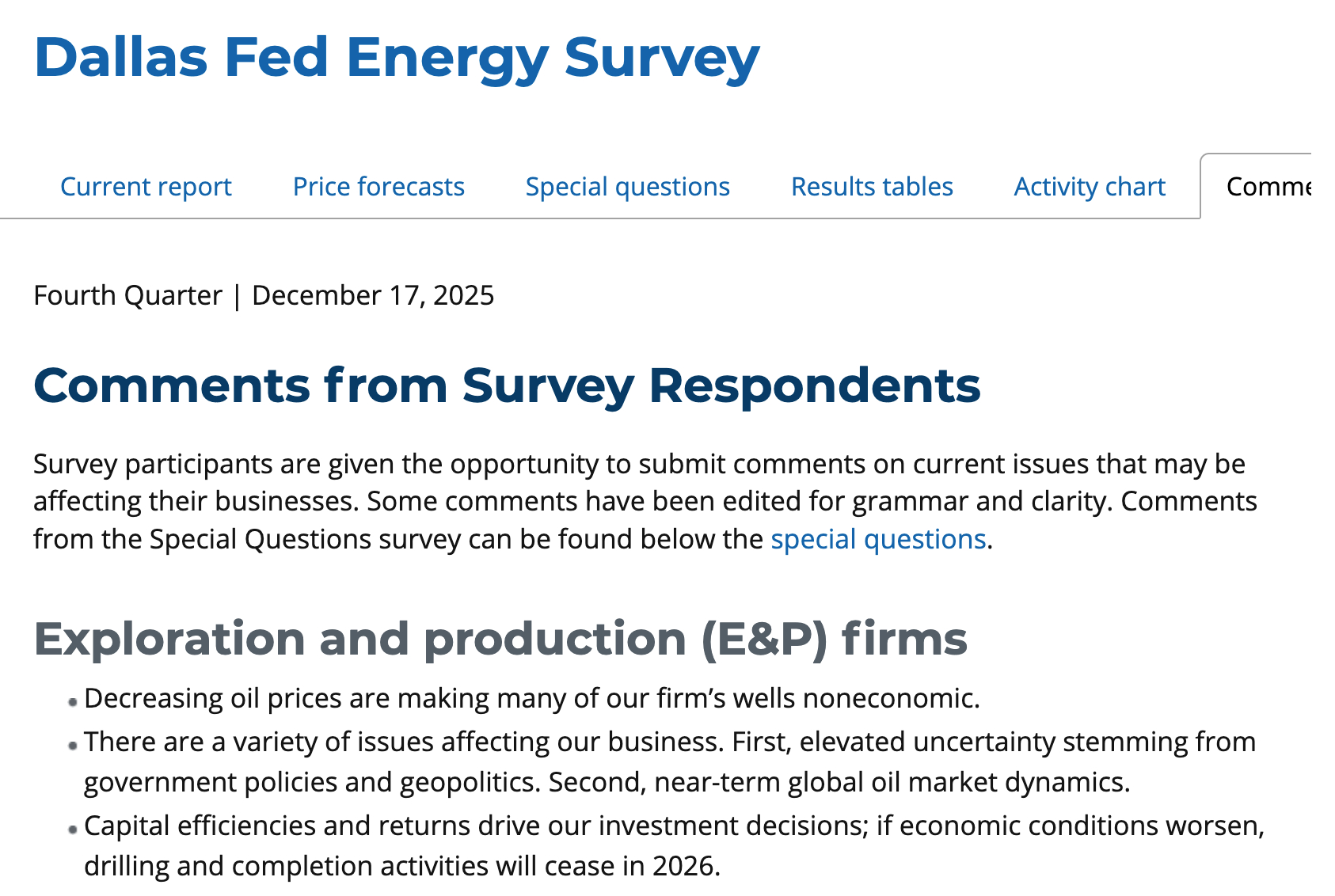Image resolution: width=1335 pixels, height=896 pixels.
Task: Click the bullet dot before "There are a variety"
Action: point(73,745)
